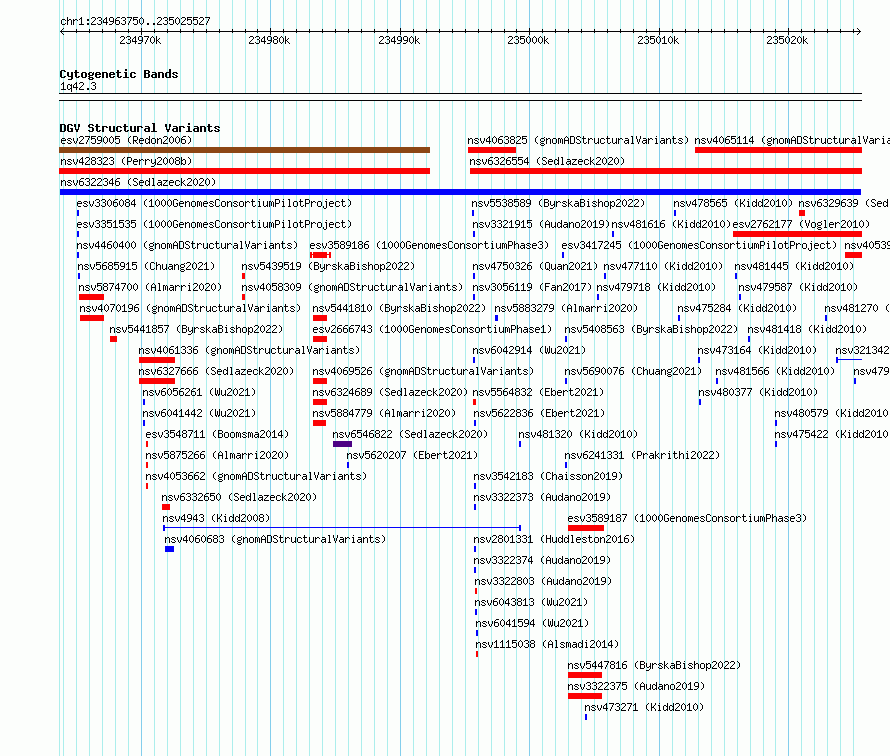
Task: Select nsv5441857 (ByrskaBishop2022) label
Action: point(196,329)
